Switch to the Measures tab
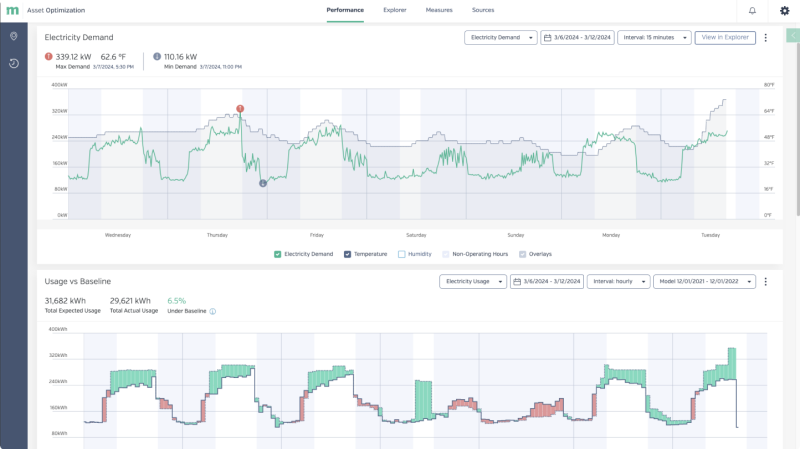Screen dimensions: 800x449 (439, 10)
